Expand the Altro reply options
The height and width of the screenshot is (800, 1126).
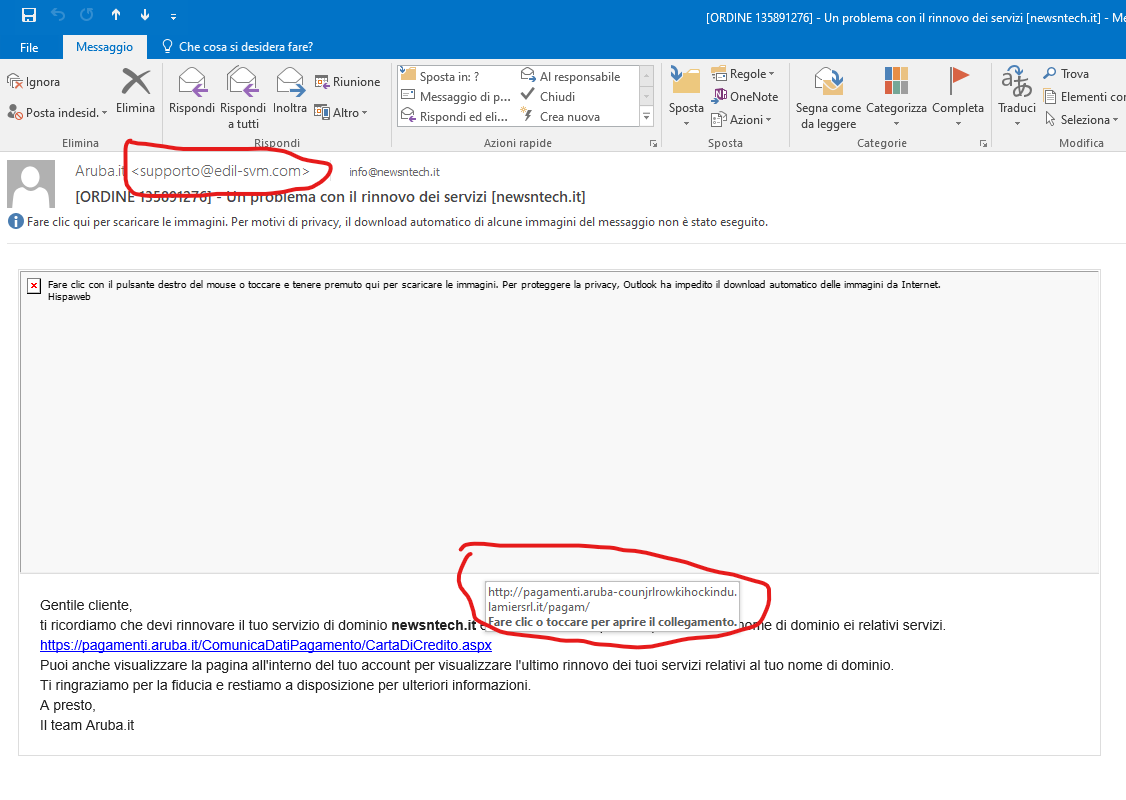pos(341,112)
